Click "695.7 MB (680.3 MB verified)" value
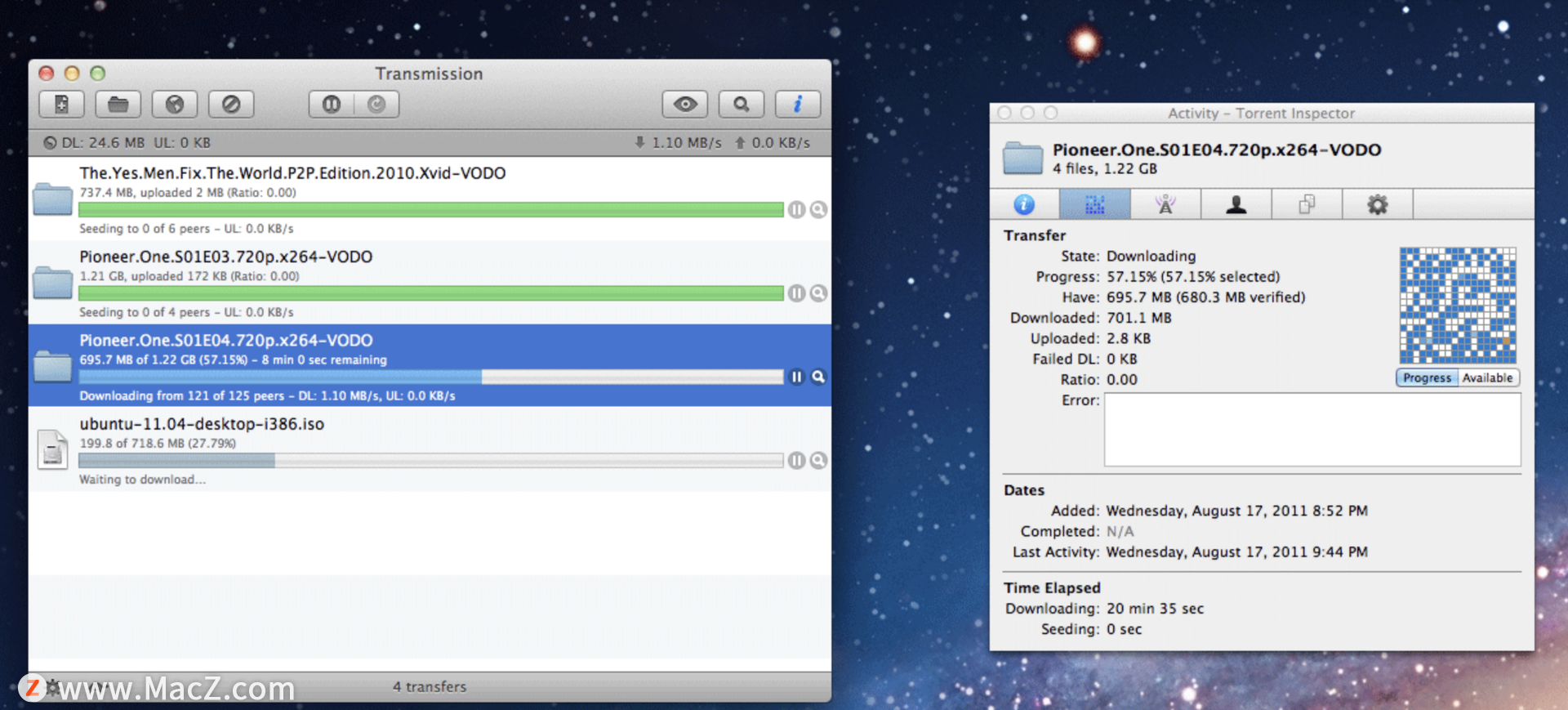This screenshot has height=710, width=1568. point(1206,297)
